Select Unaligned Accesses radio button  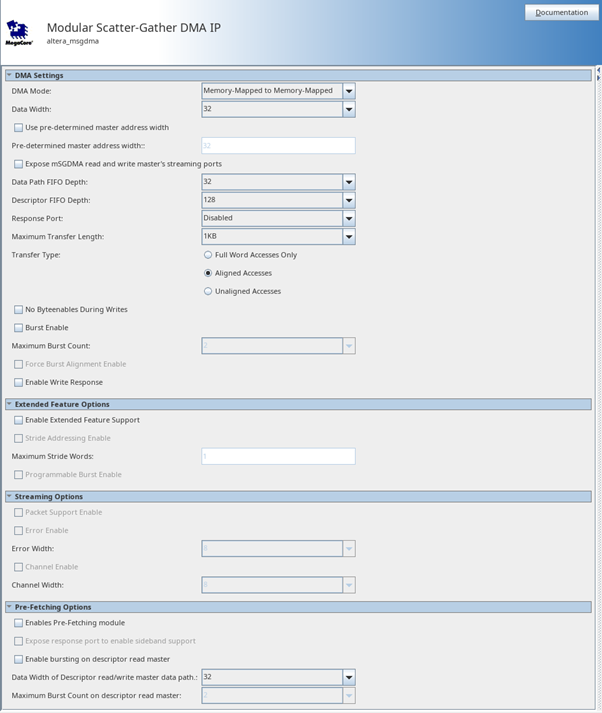click(x=208, y=291)
